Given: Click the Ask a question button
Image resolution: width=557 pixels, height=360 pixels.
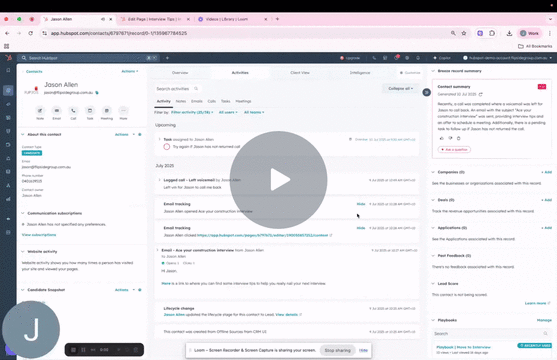Looking at the screenshot, I should point(454,150).
